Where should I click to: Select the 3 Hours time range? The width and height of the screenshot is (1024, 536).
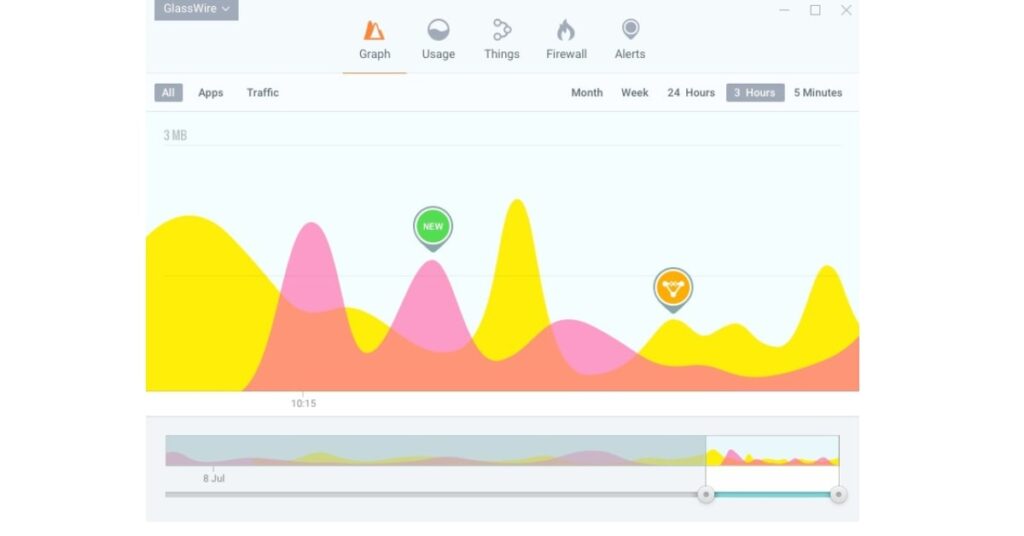[755, 93]
